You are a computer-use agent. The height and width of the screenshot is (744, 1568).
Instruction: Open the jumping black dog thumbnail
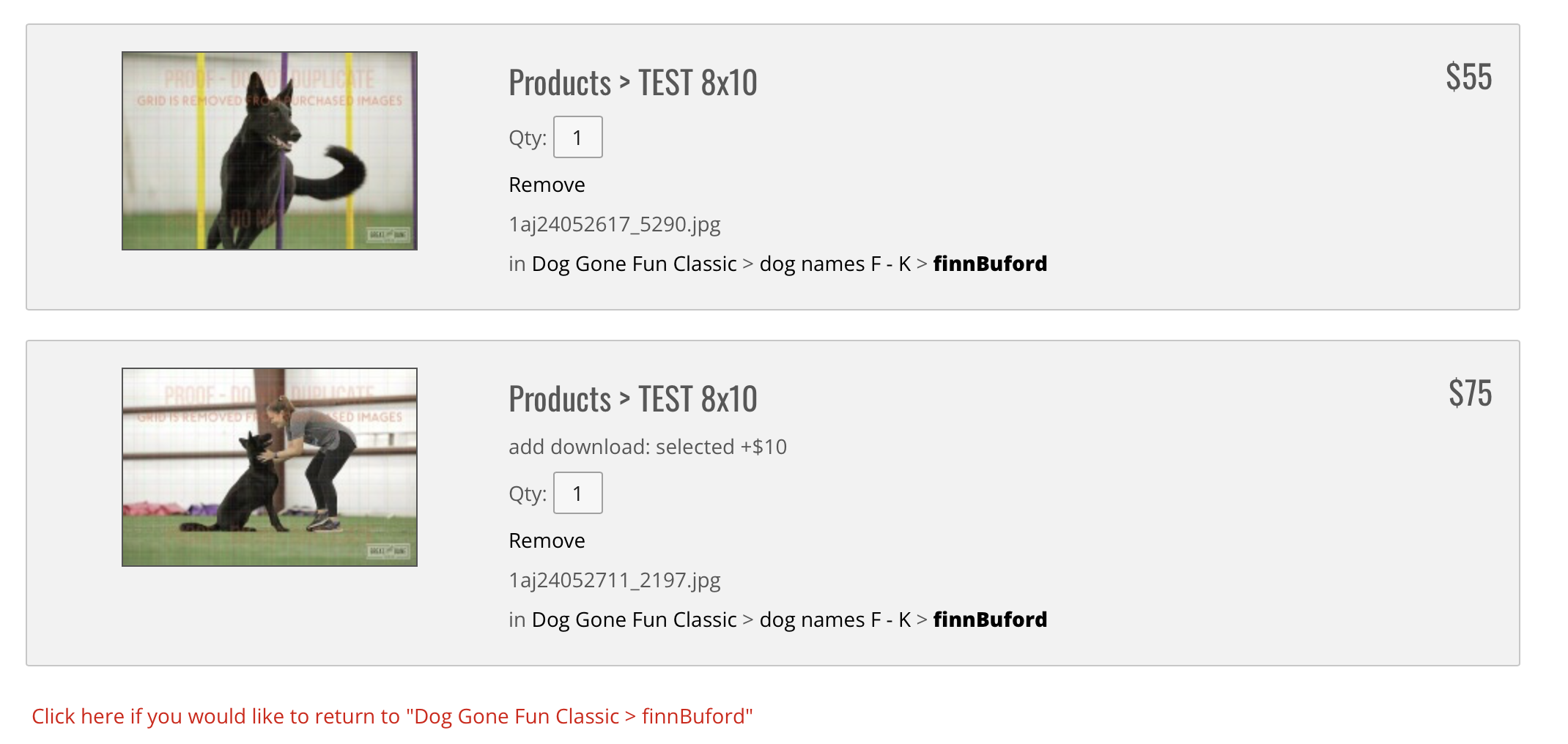pyautogui.click(x=270, y=151)
